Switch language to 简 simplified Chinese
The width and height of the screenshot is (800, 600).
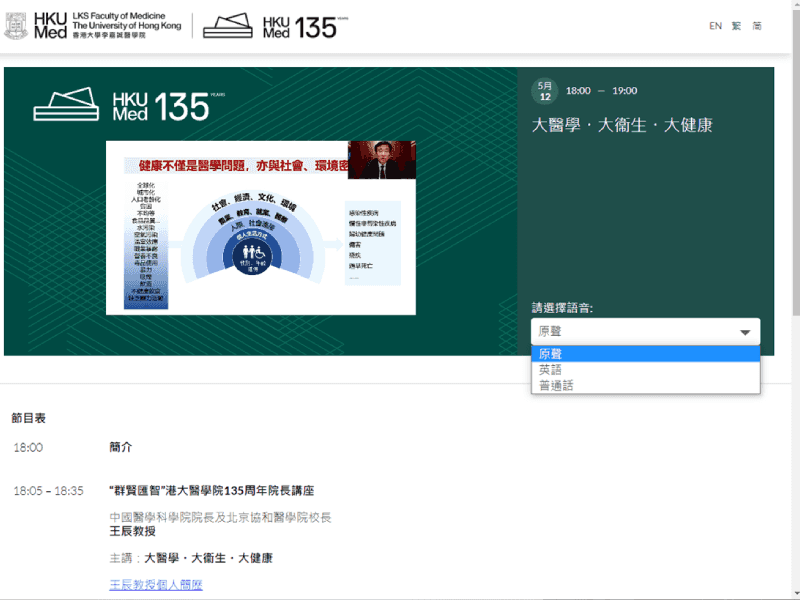tap(757, 26)
